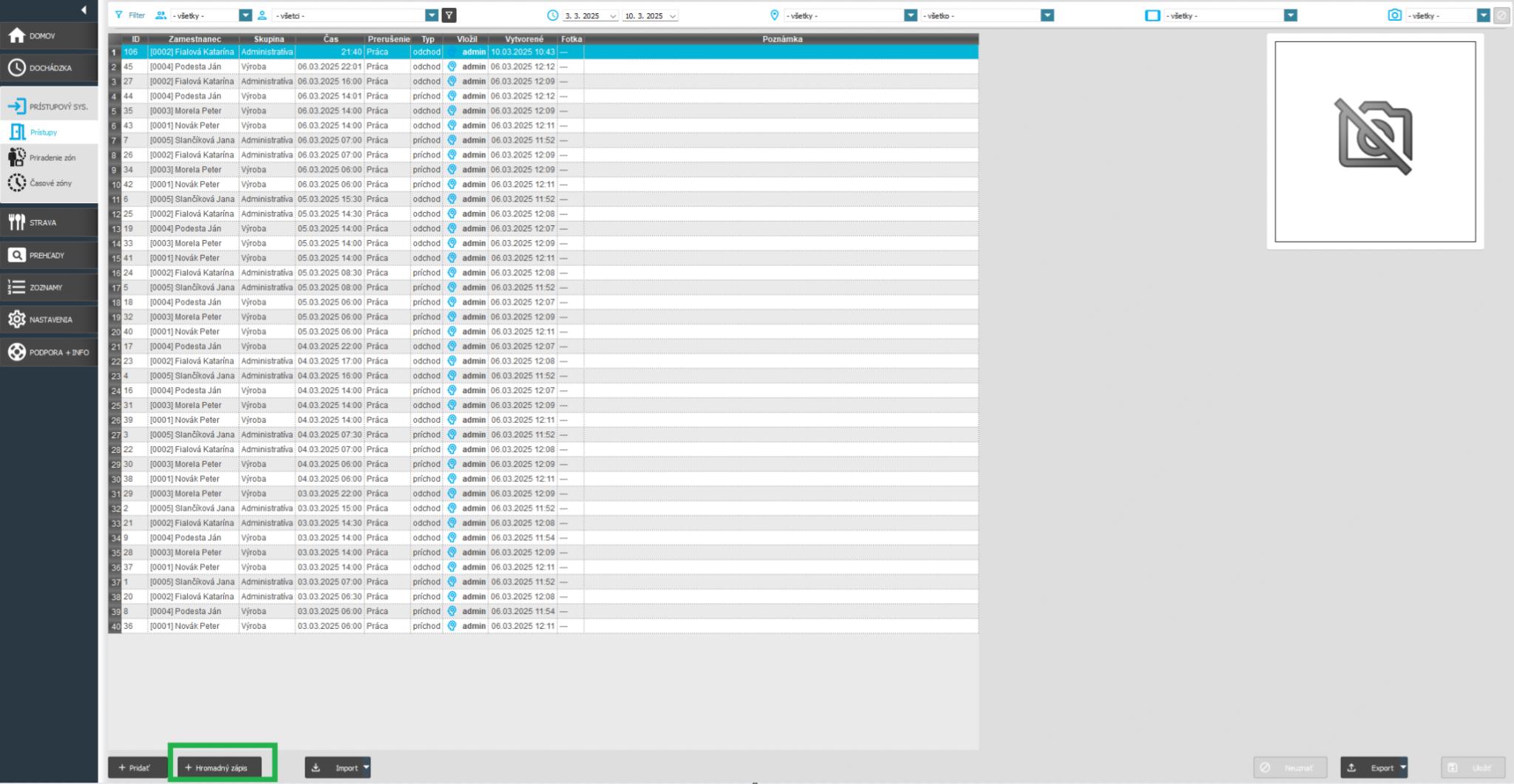Click location icon in row ID 44
Screen dimensions: 1514x784
[x=452, y=96]
